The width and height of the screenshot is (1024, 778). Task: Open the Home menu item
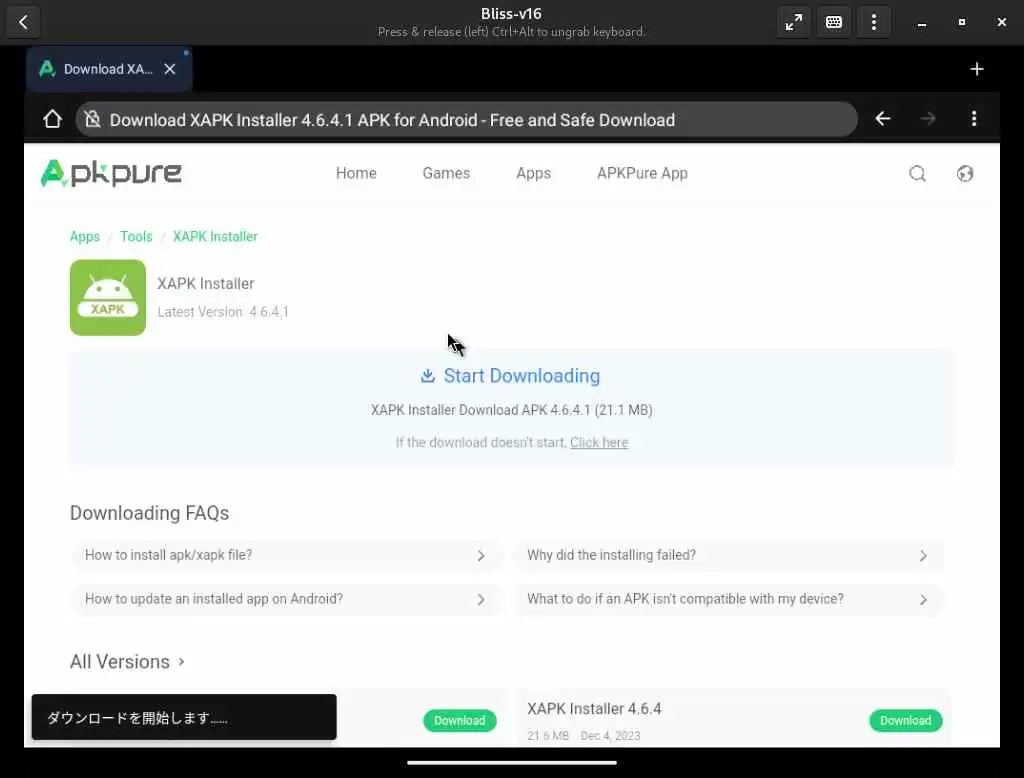[x=356, y=173]
